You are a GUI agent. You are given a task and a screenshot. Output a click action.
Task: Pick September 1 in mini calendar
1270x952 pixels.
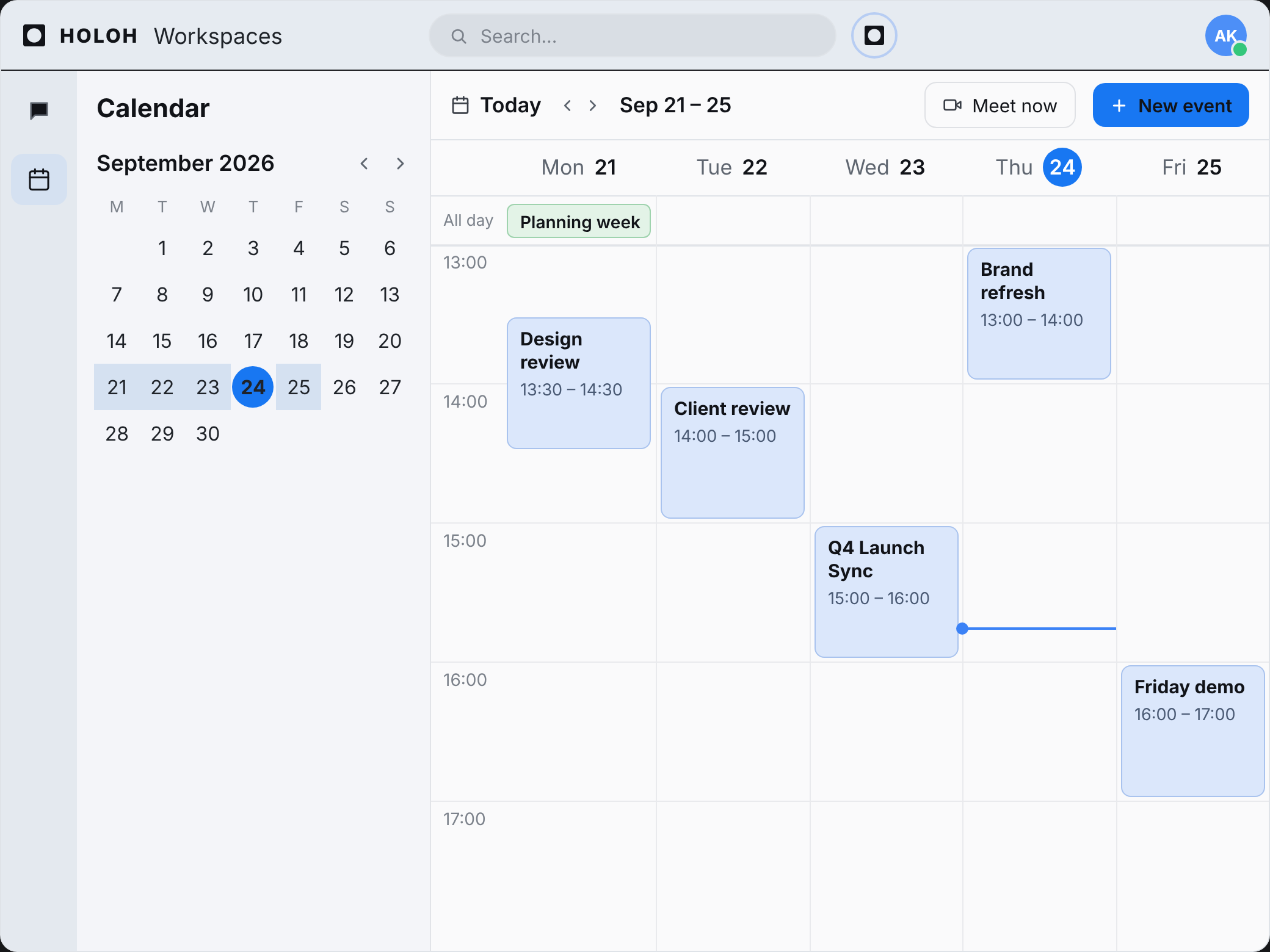(x=162, y=248)
